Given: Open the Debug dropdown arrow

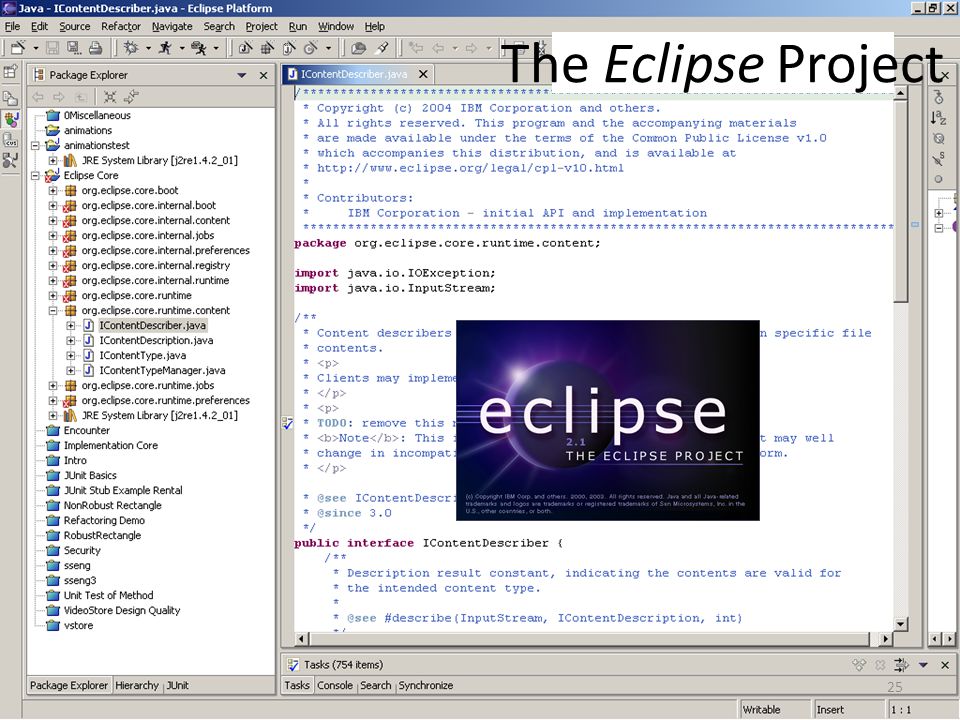Looking at the screenshot, I should (148, 48).
